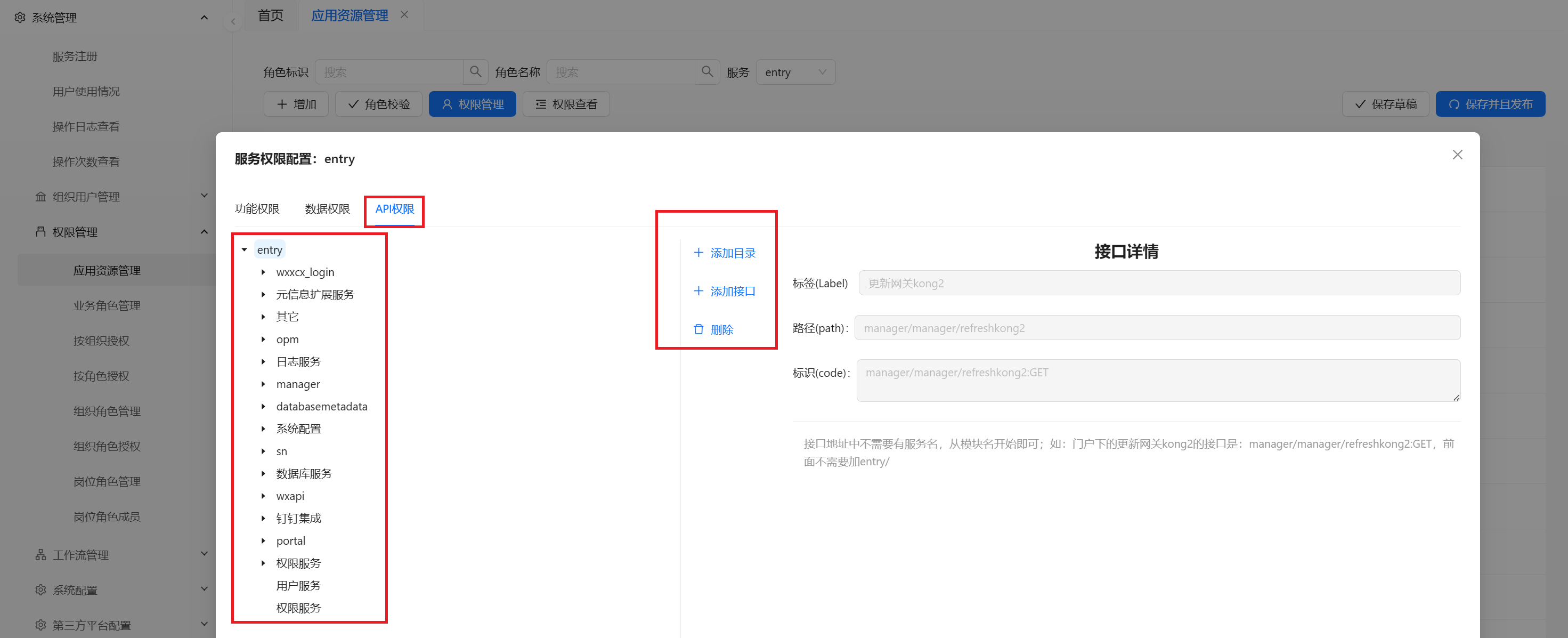Open the 首页 tab
Viewport: 1568px width, 638px height.
click(271, 15)
